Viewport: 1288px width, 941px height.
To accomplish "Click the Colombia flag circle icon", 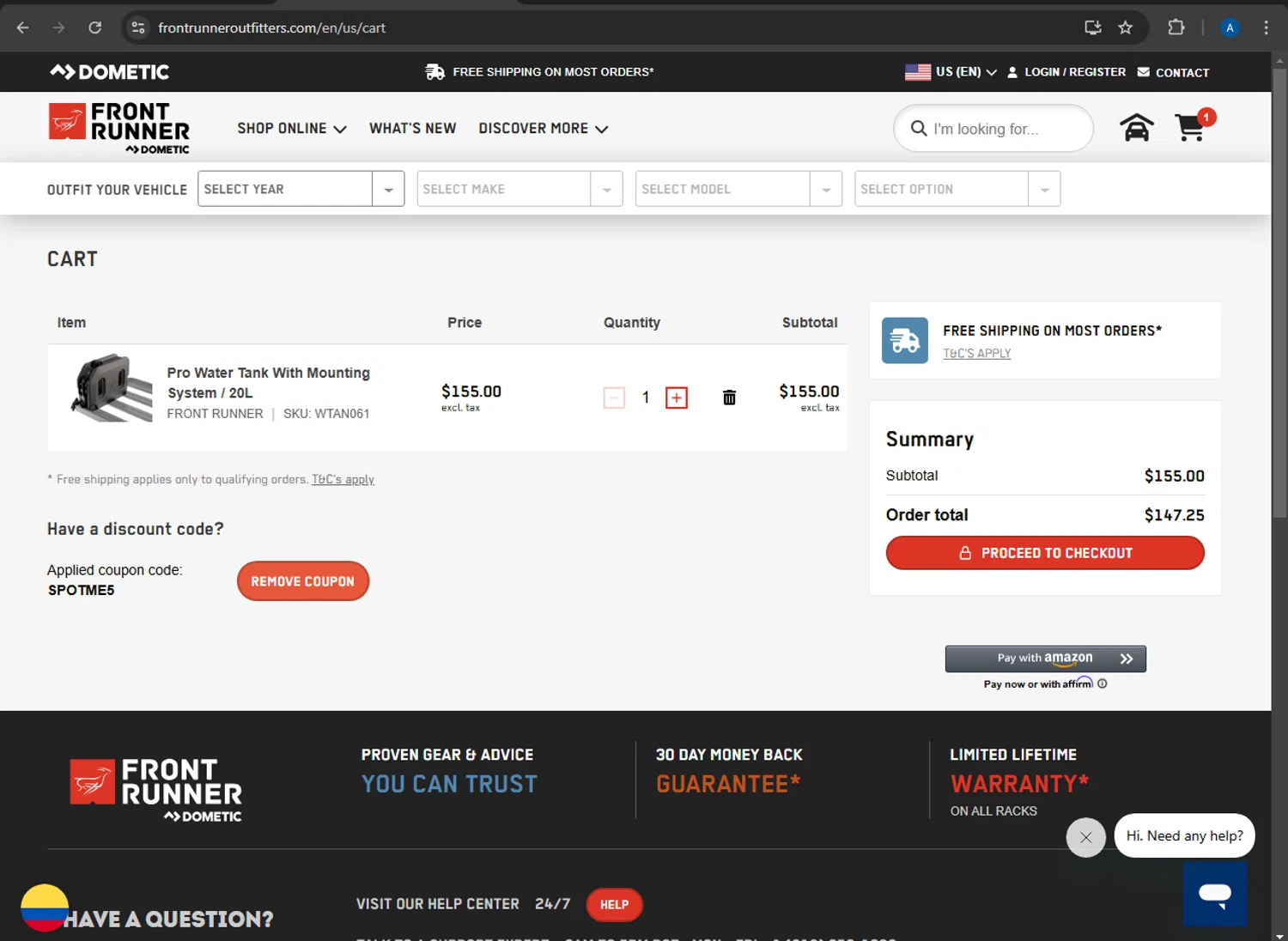I will [x=45, y=908].
